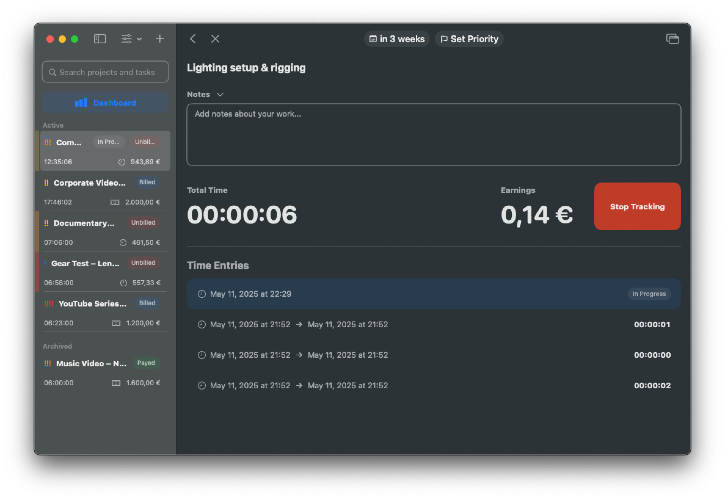Click the fixed-price icon beside 1.200,00 €

(116, 323)
